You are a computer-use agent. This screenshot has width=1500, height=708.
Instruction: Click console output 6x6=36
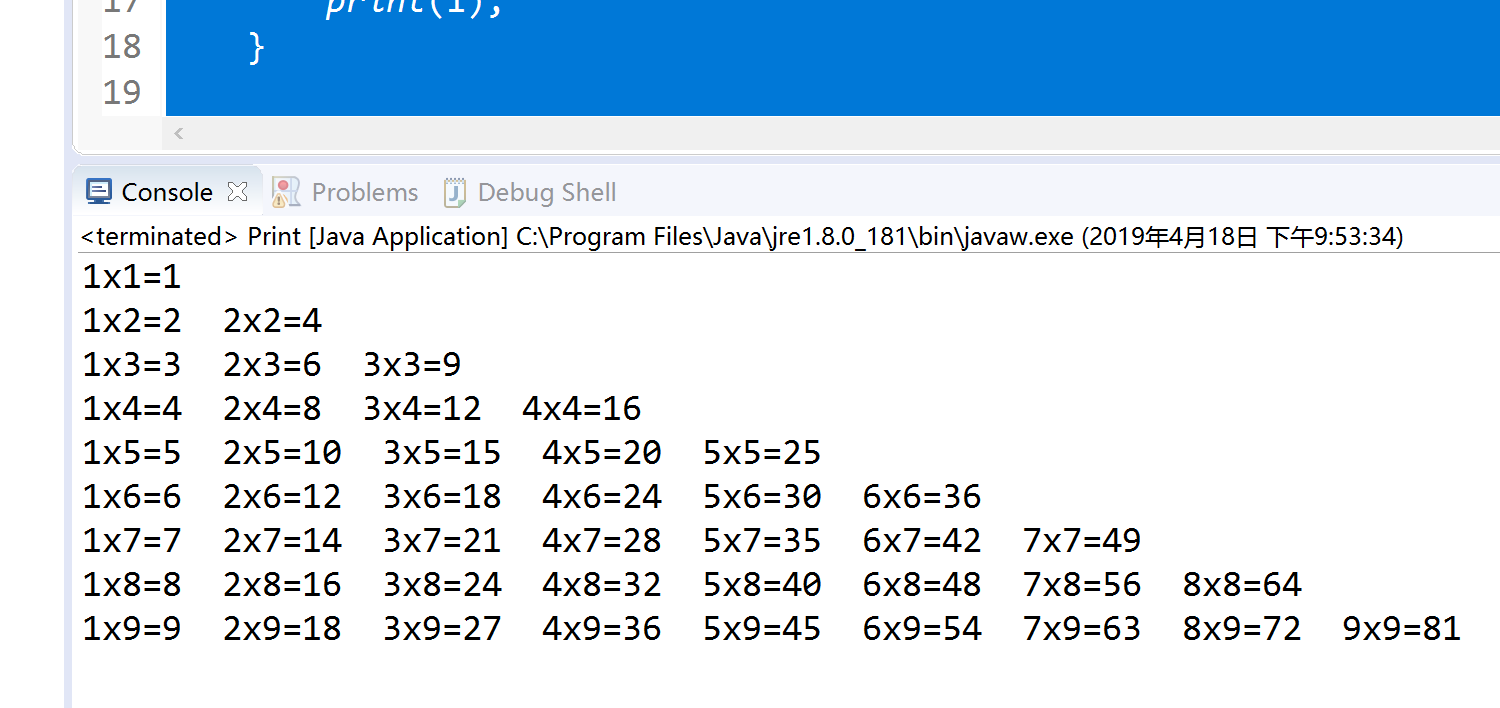[x=922, y=497]
